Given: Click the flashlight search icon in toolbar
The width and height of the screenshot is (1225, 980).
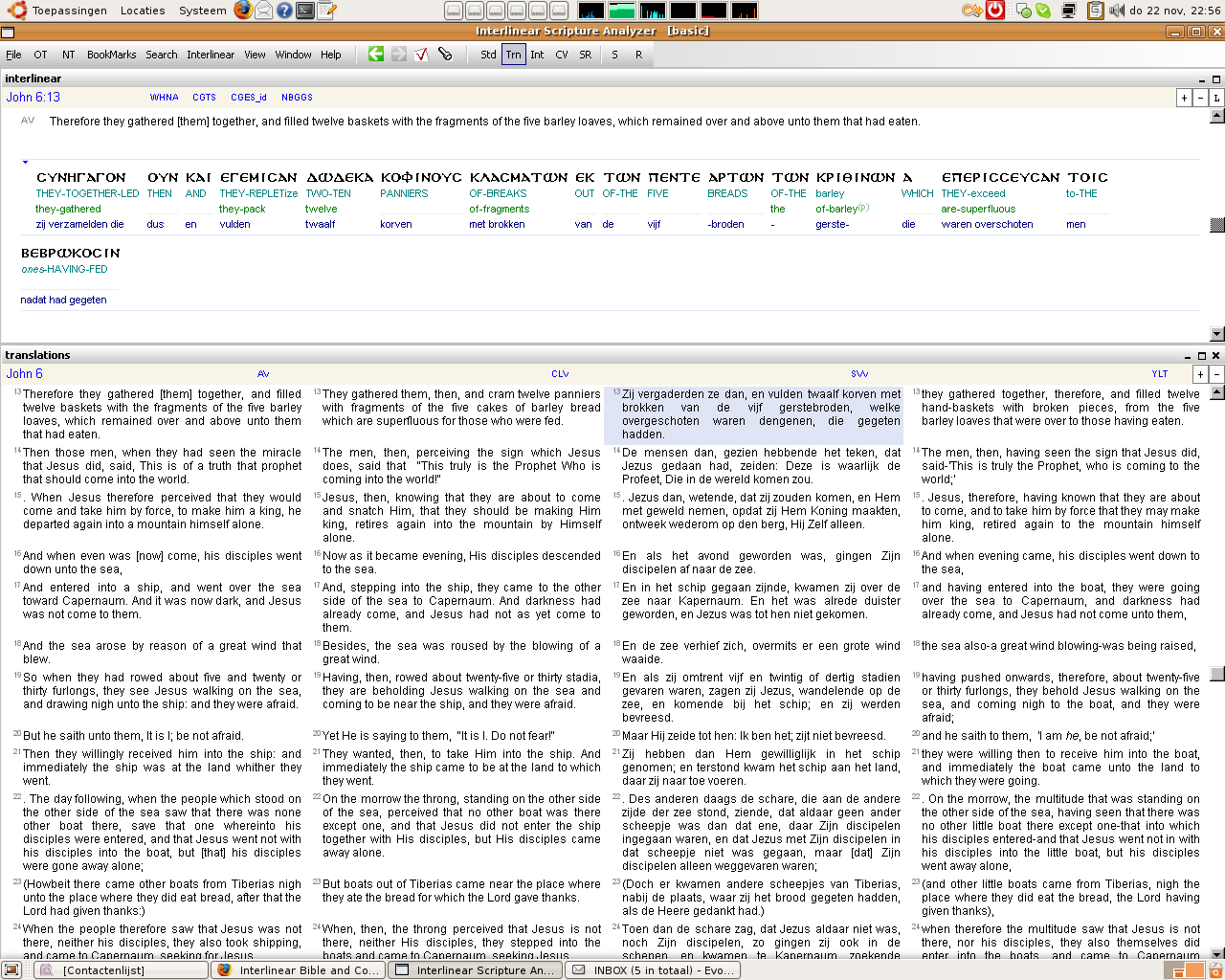Looking at the screenshot, I should (445, 55).
